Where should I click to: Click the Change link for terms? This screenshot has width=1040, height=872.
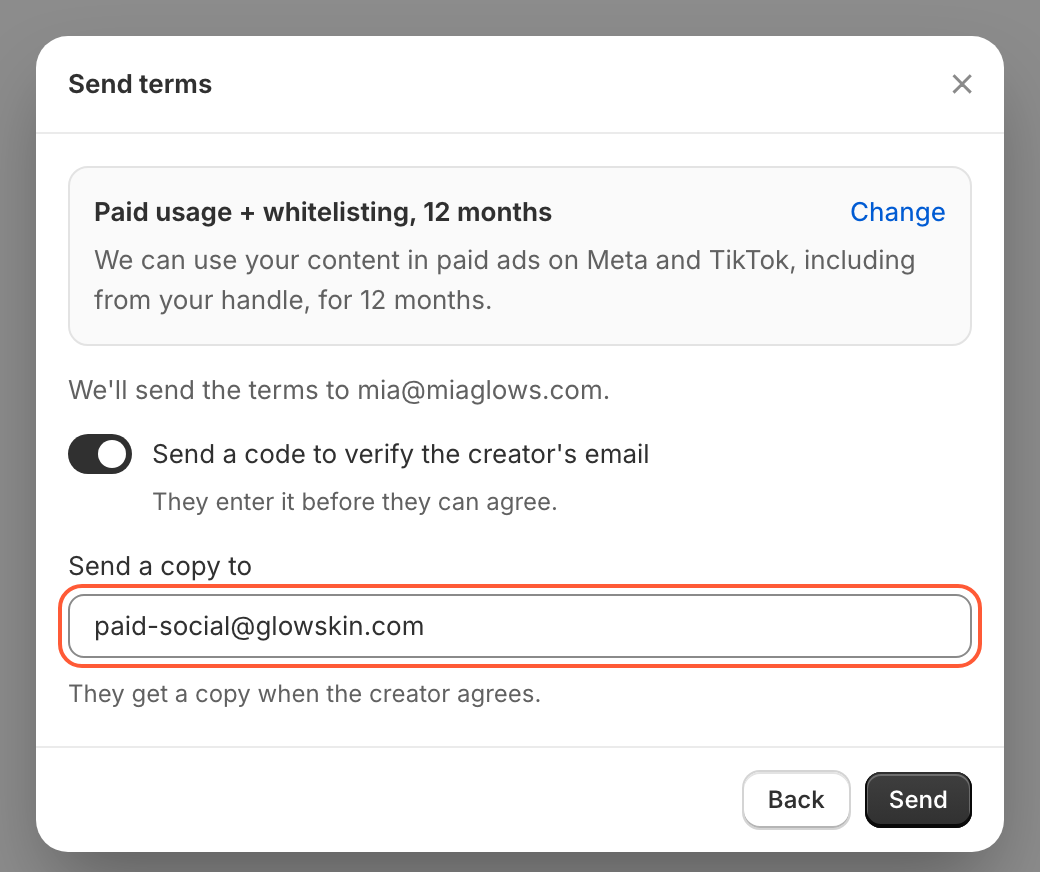pos(897,212)
